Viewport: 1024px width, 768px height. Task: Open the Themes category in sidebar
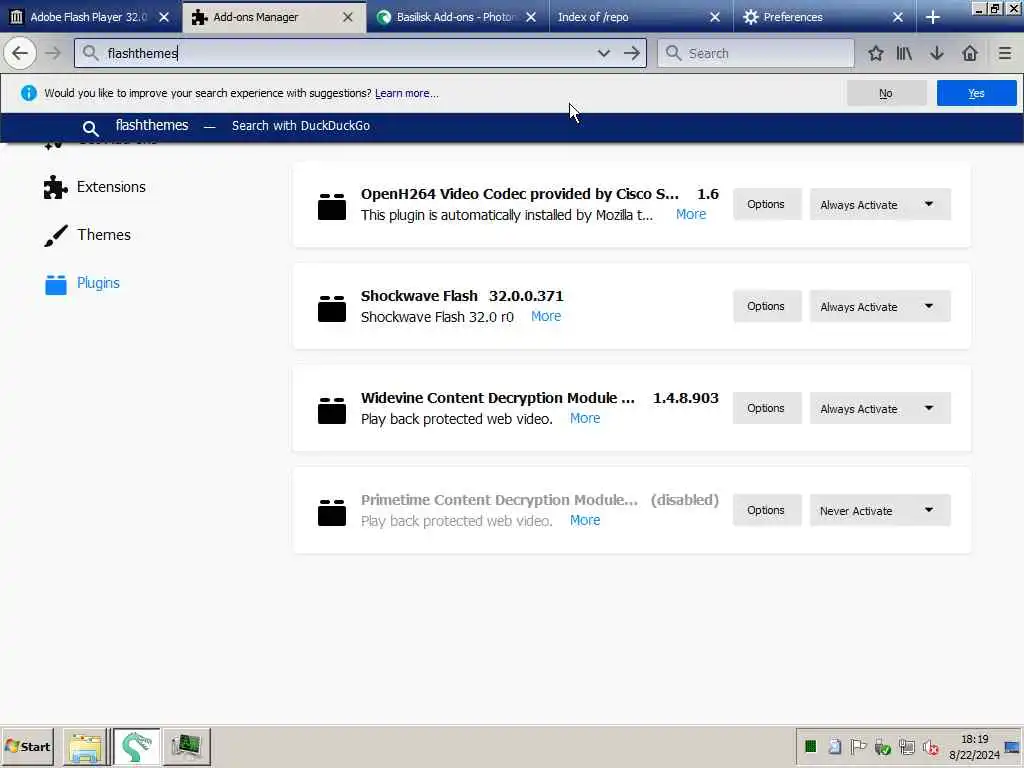tap(88, 235)
